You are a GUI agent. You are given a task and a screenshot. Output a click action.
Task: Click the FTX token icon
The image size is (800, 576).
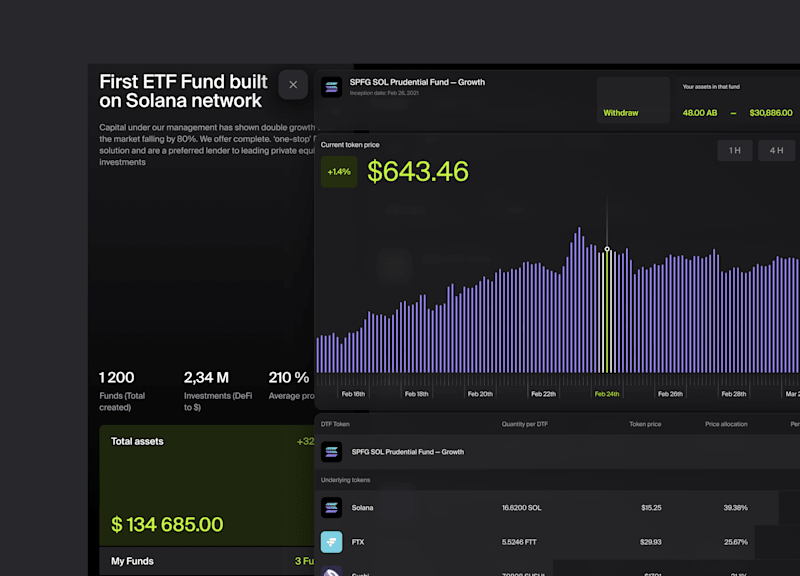332,542
